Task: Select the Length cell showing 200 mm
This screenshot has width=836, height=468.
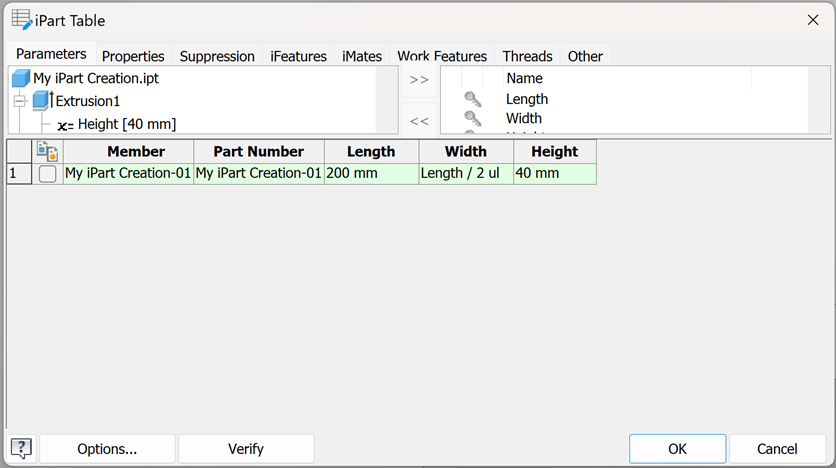Action: 371,174
